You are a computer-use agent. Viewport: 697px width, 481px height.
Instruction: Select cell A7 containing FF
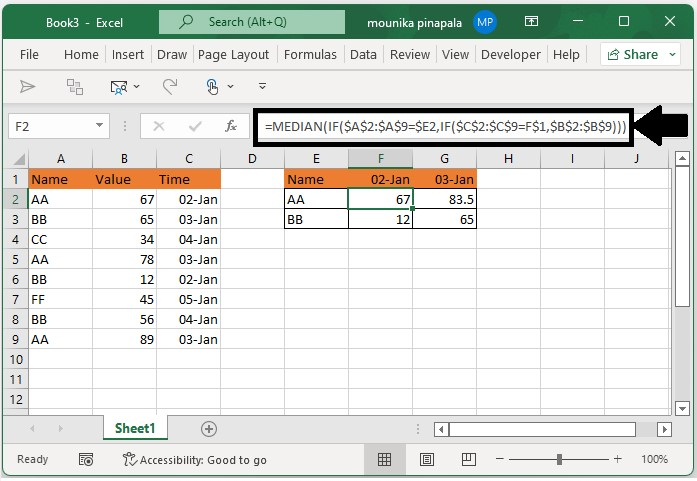point(60,299)
